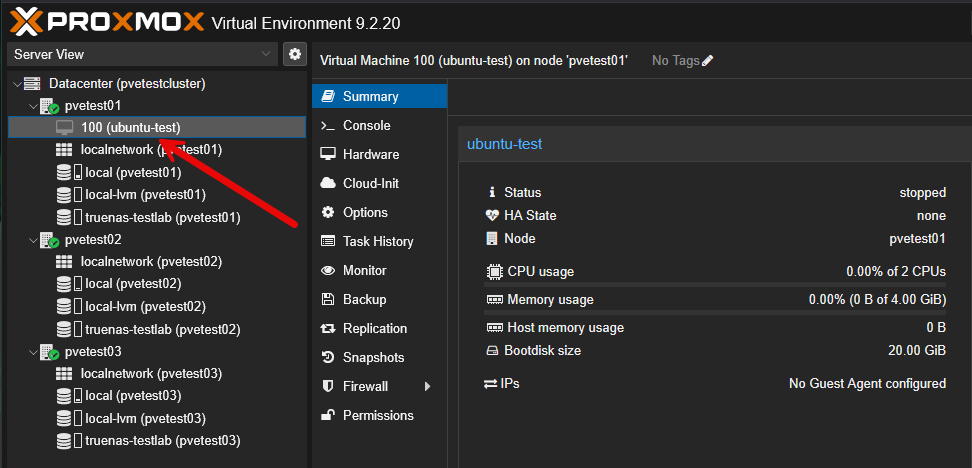972x468 pixels.
Task: Open the Permissions tab
Action: 379,415
